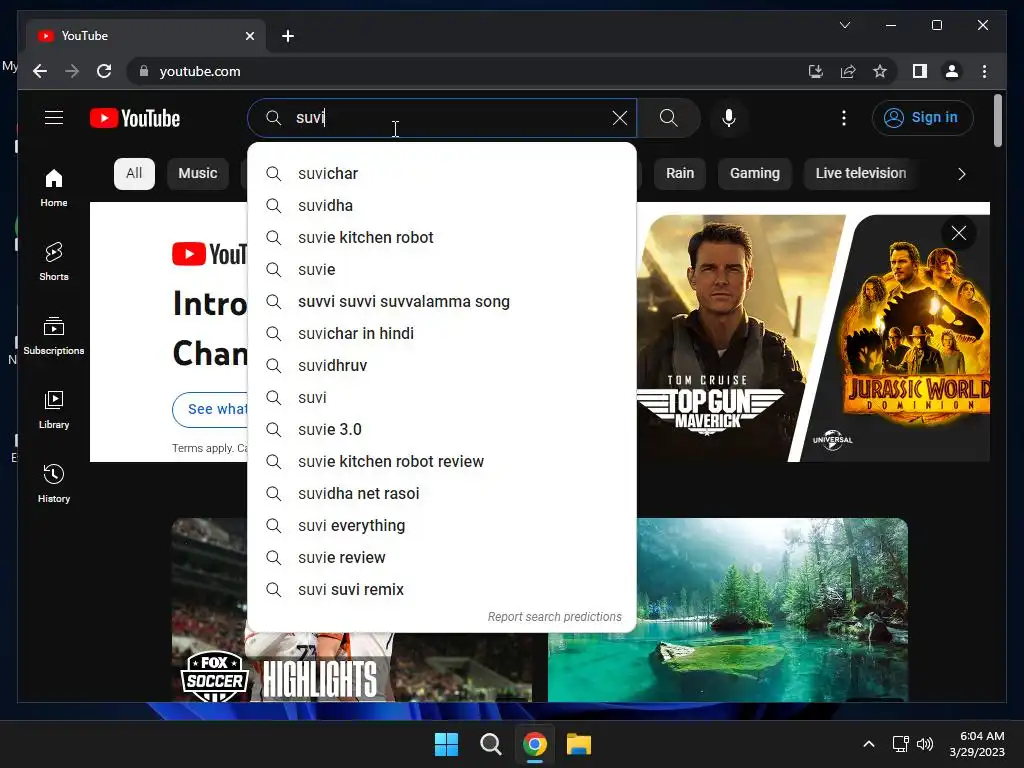The width and height of the screenshot is (1024, 768).
Task: Open Chrome three-dot menu
Action: (x=984, y=71)
